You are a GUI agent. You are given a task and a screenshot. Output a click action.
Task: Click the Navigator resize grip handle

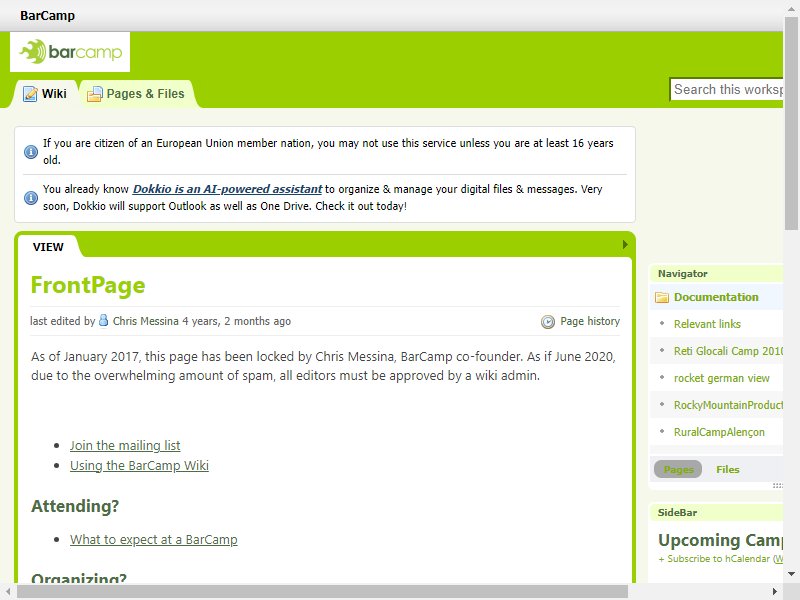[778, 485]
